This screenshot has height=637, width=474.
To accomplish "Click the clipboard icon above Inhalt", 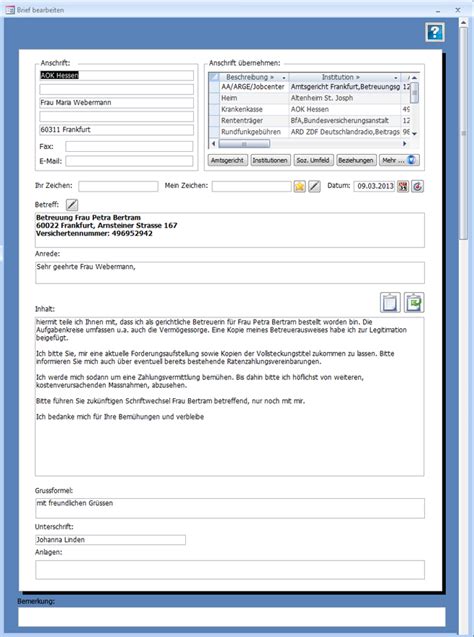I will pos(390,303).
